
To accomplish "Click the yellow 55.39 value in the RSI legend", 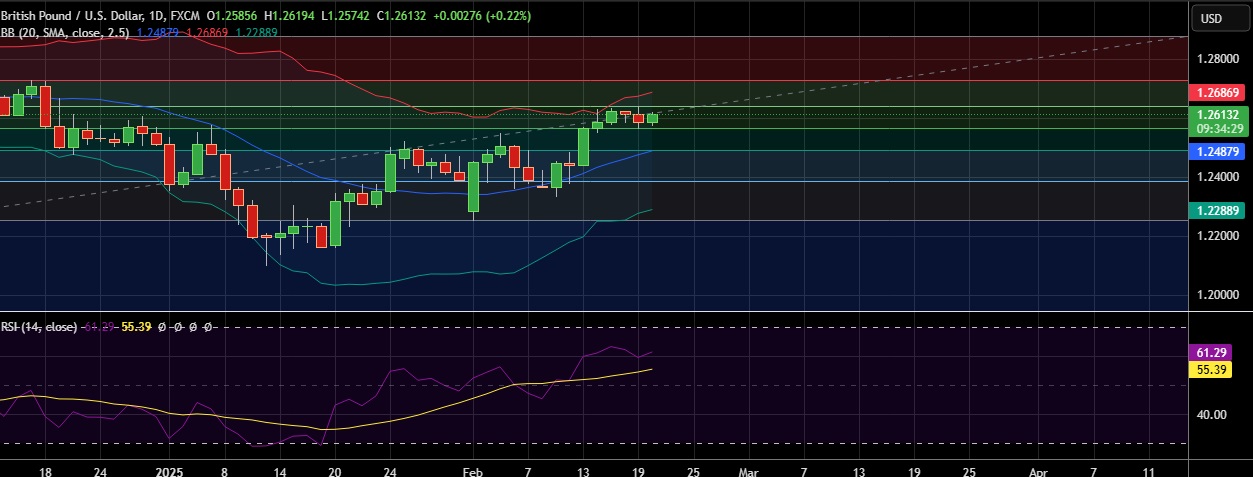I will click(x=136, y=327).
